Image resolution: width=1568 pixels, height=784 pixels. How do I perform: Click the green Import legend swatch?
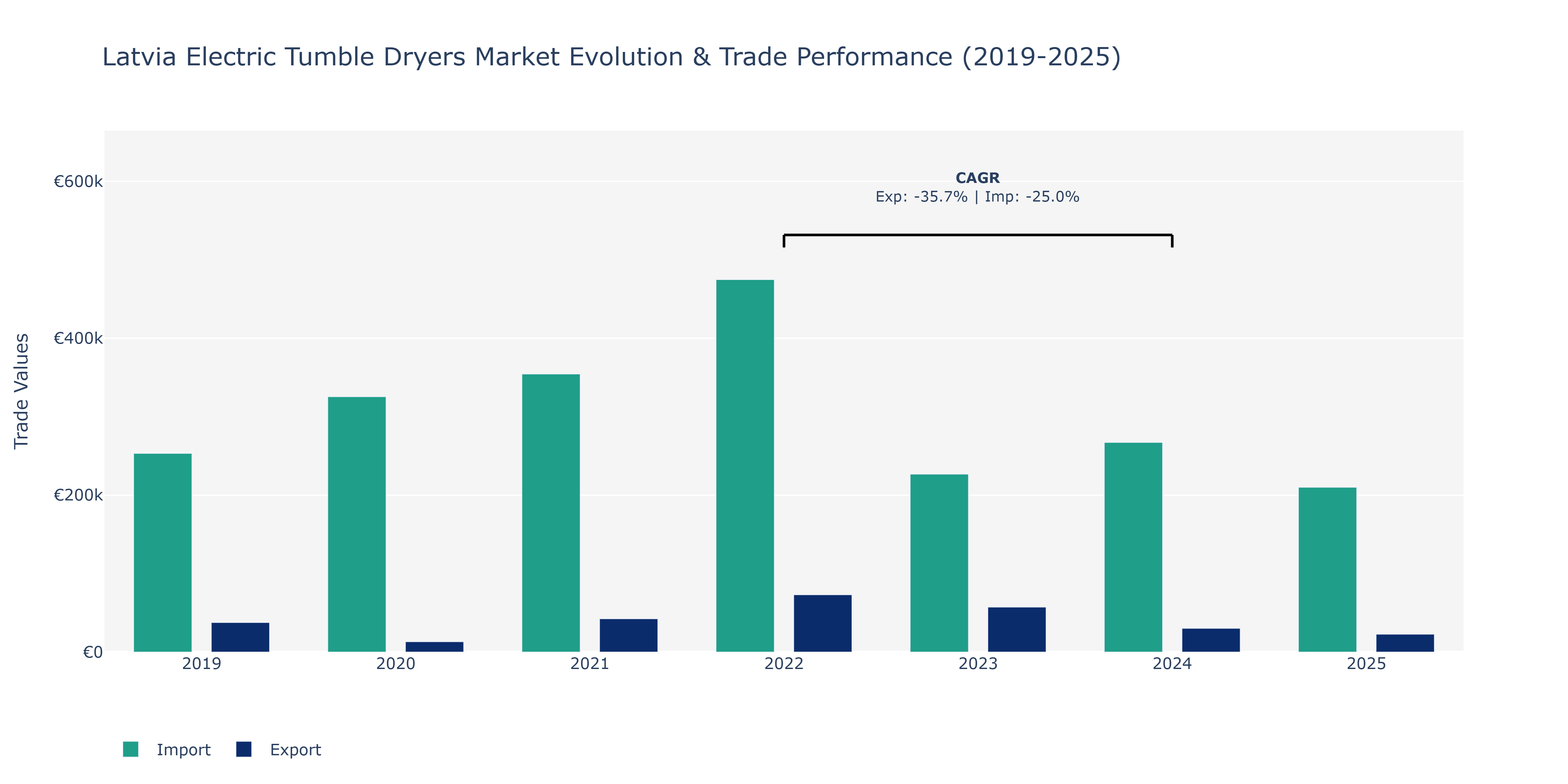[130, 749]
